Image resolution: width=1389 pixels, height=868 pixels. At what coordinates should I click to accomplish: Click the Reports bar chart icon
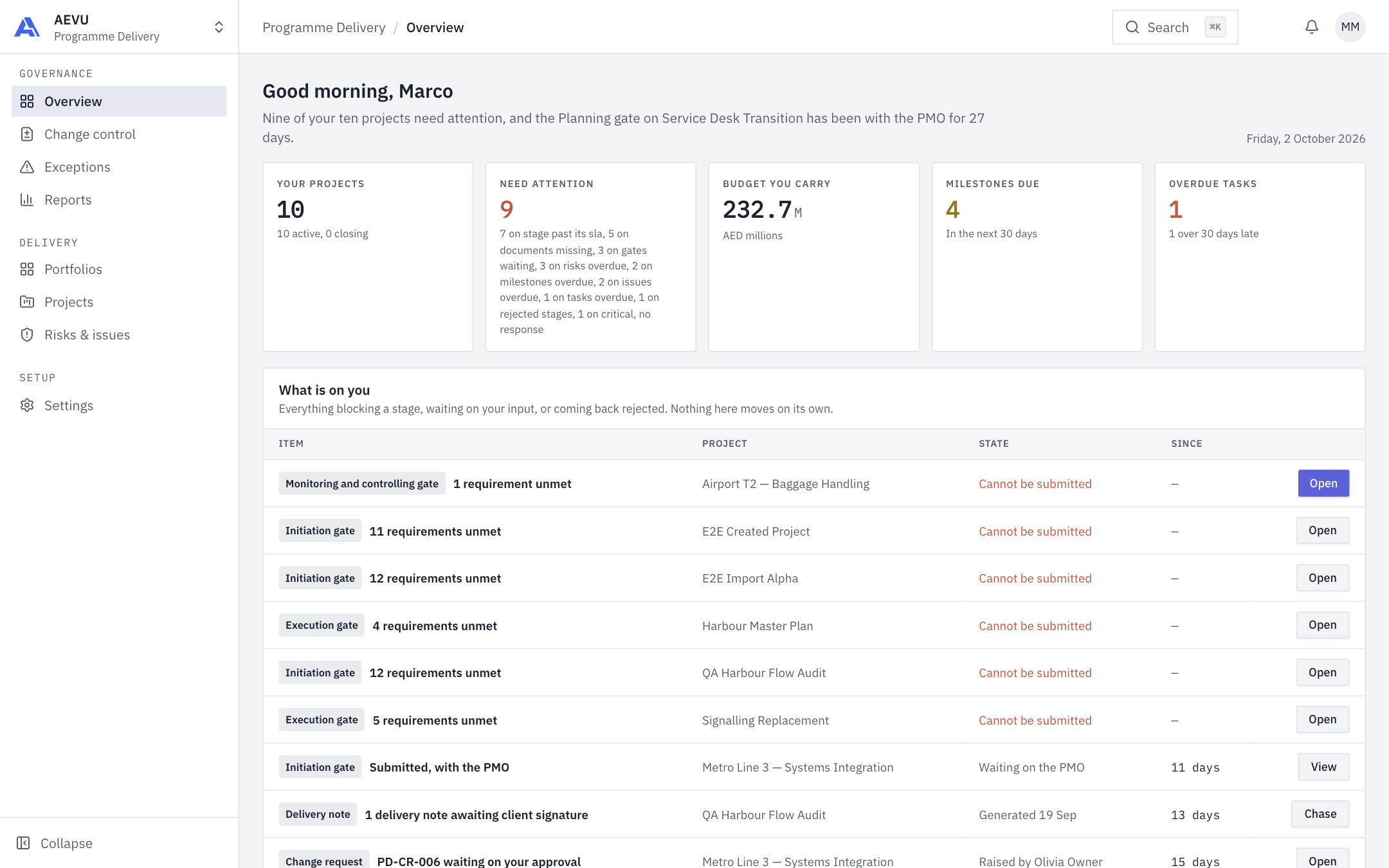pos(27,200)
